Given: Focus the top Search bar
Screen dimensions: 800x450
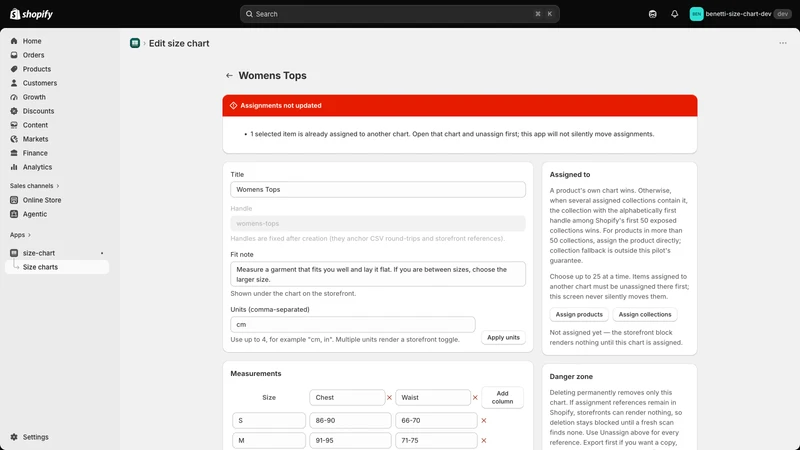Looking at the screenshot, I should click(399, 14).
